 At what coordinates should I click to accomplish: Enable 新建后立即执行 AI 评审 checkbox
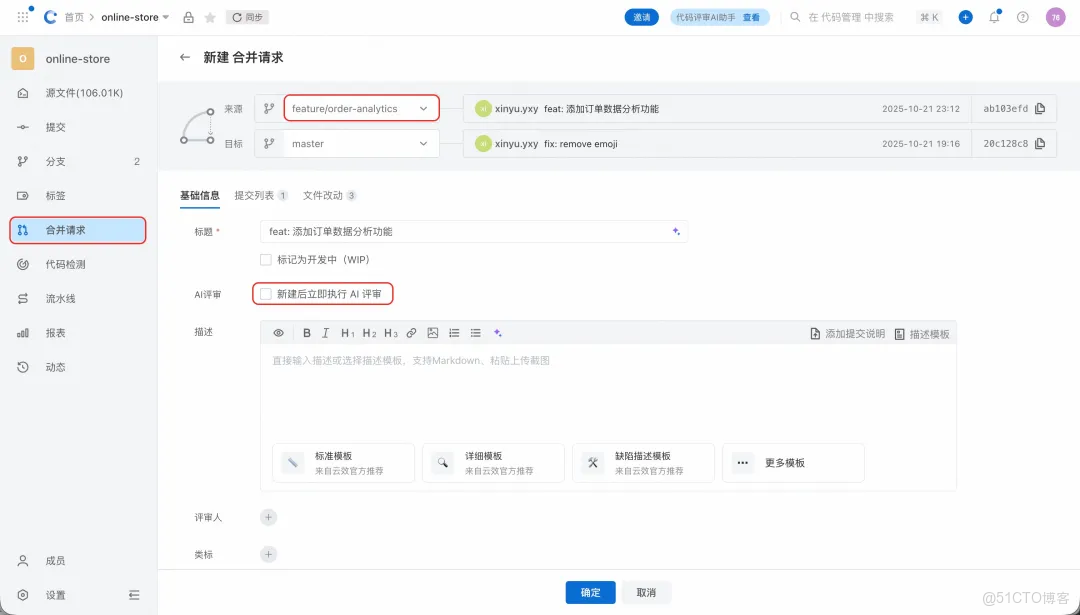point(265,294)
